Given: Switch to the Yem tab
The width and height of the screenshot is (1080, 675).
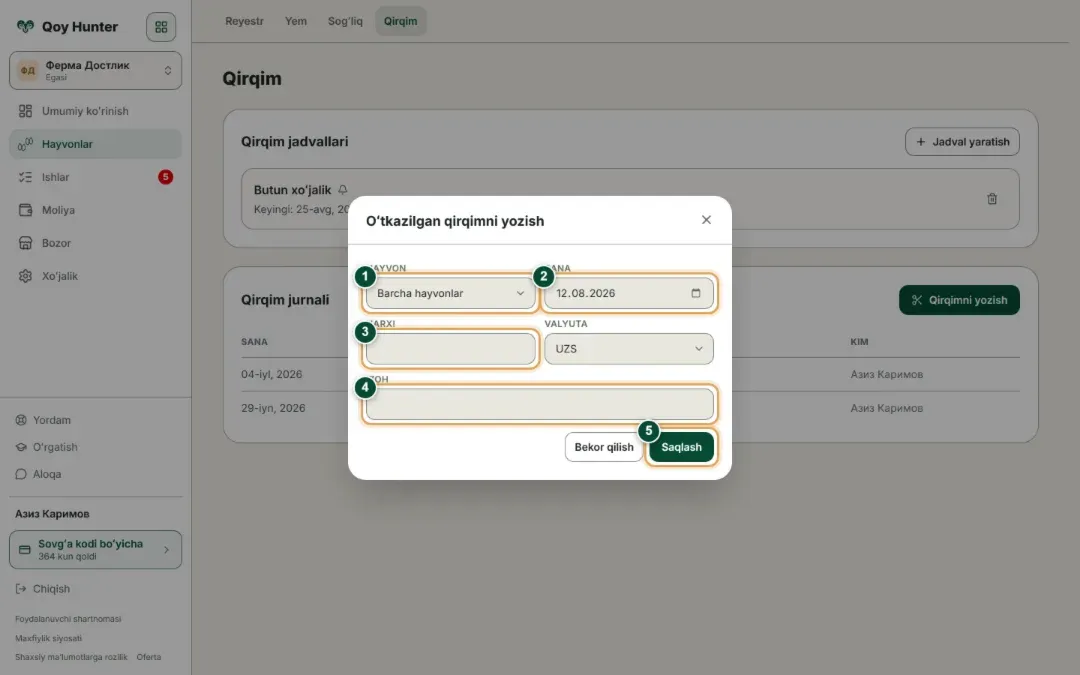Looking at the screenshot, I should point(296,21).
